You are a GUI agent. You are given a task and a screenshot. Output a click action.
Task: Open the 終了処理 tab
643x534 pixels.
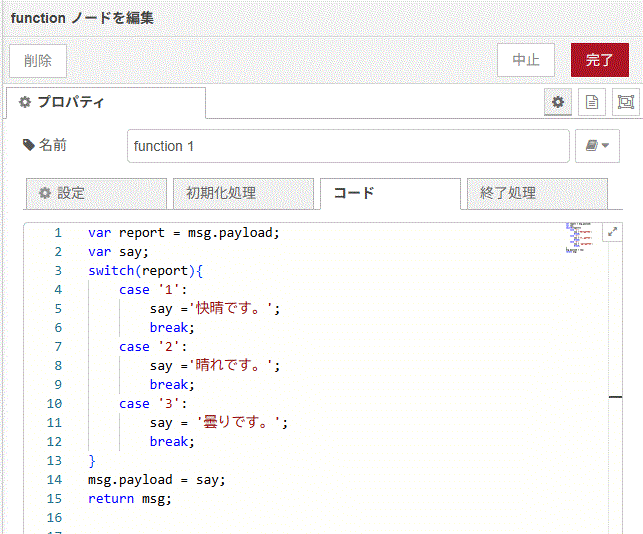pyautogui.click(x=536, y=193)
